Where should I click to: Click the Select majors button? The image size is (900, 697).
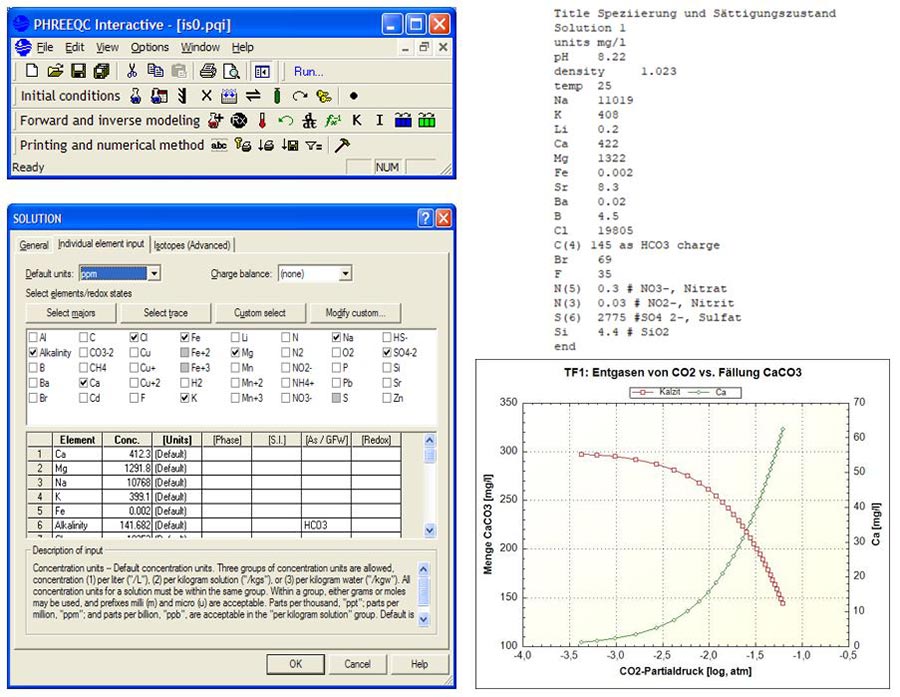pos(71,313)
